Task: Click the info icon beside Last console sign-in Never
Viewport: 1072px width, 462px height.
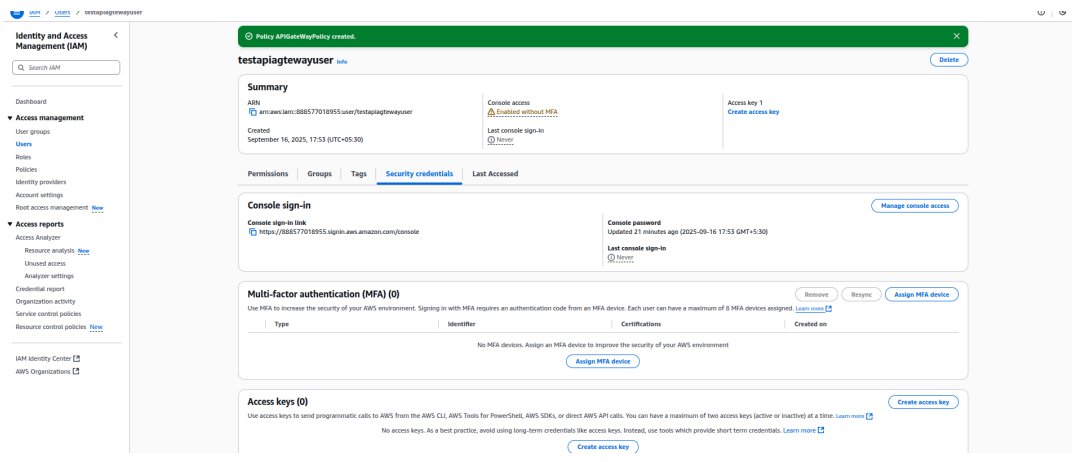Action: [491, 140]
